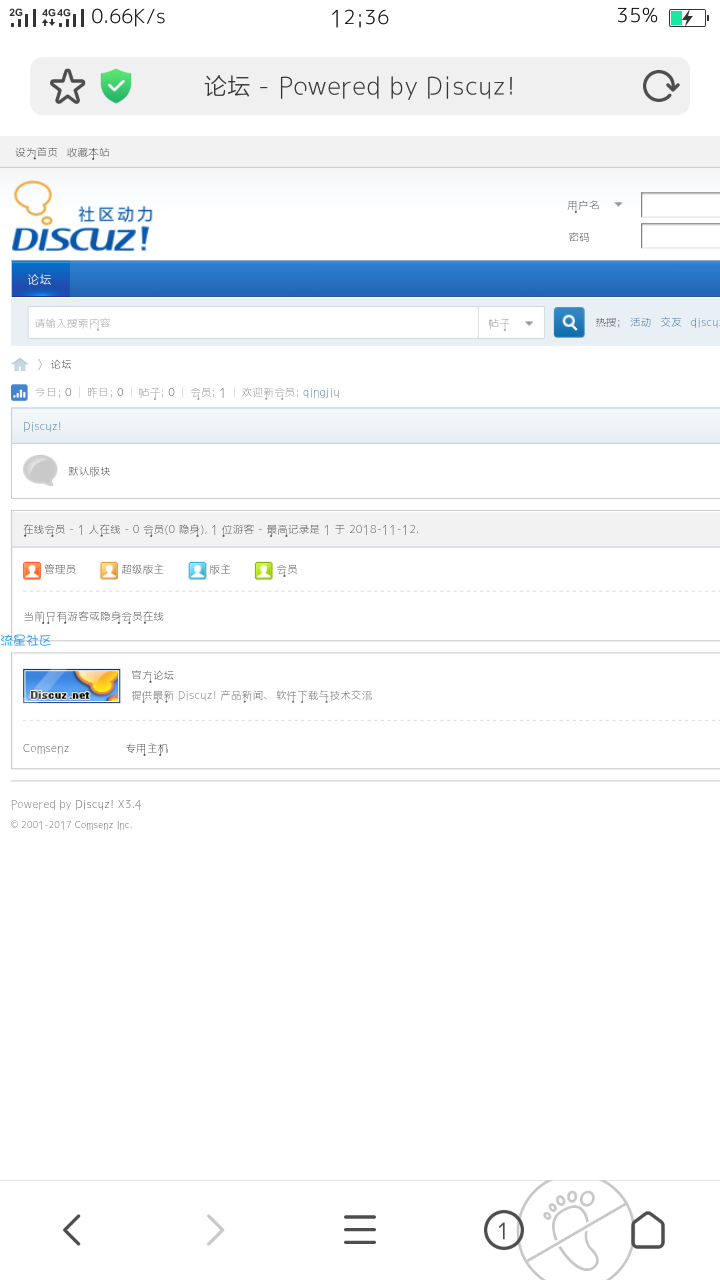Click the home icon in breadcrumb
Screen dimensions: 720x1280
coord(20,364)
